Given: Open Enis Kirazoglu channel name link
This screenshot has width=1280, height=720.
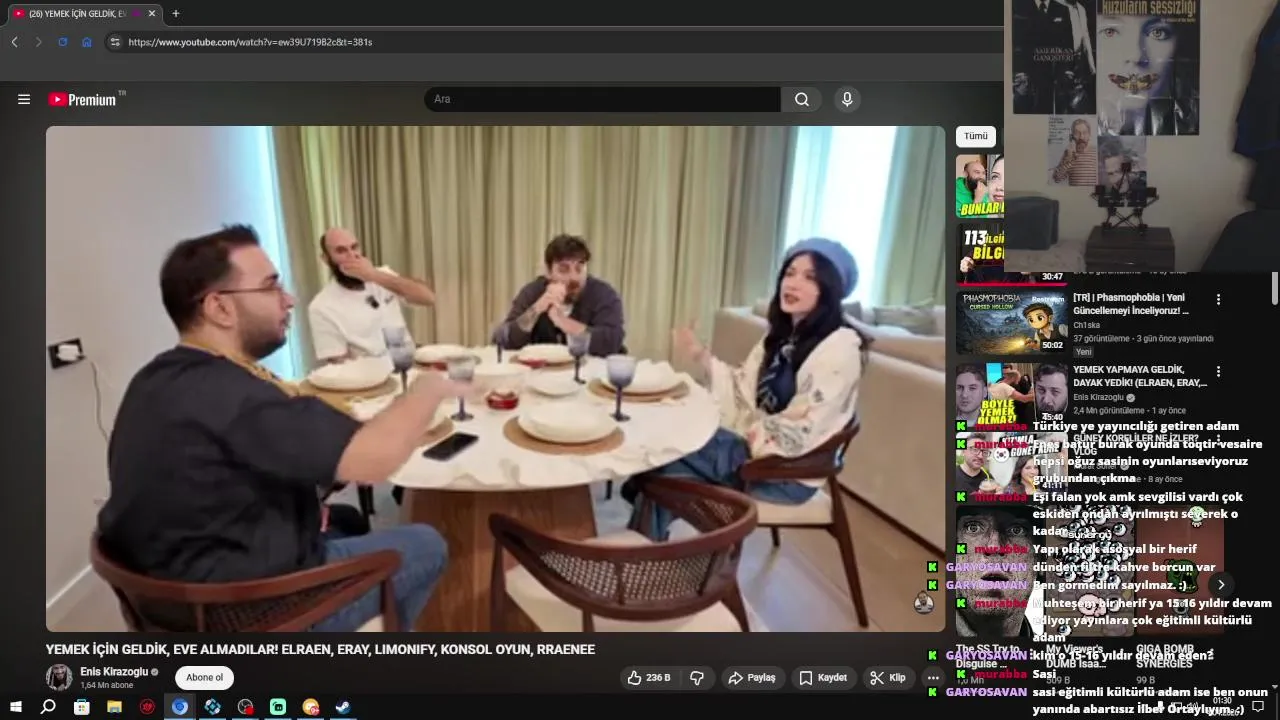Looking at the screenshot, I should 114,671.
